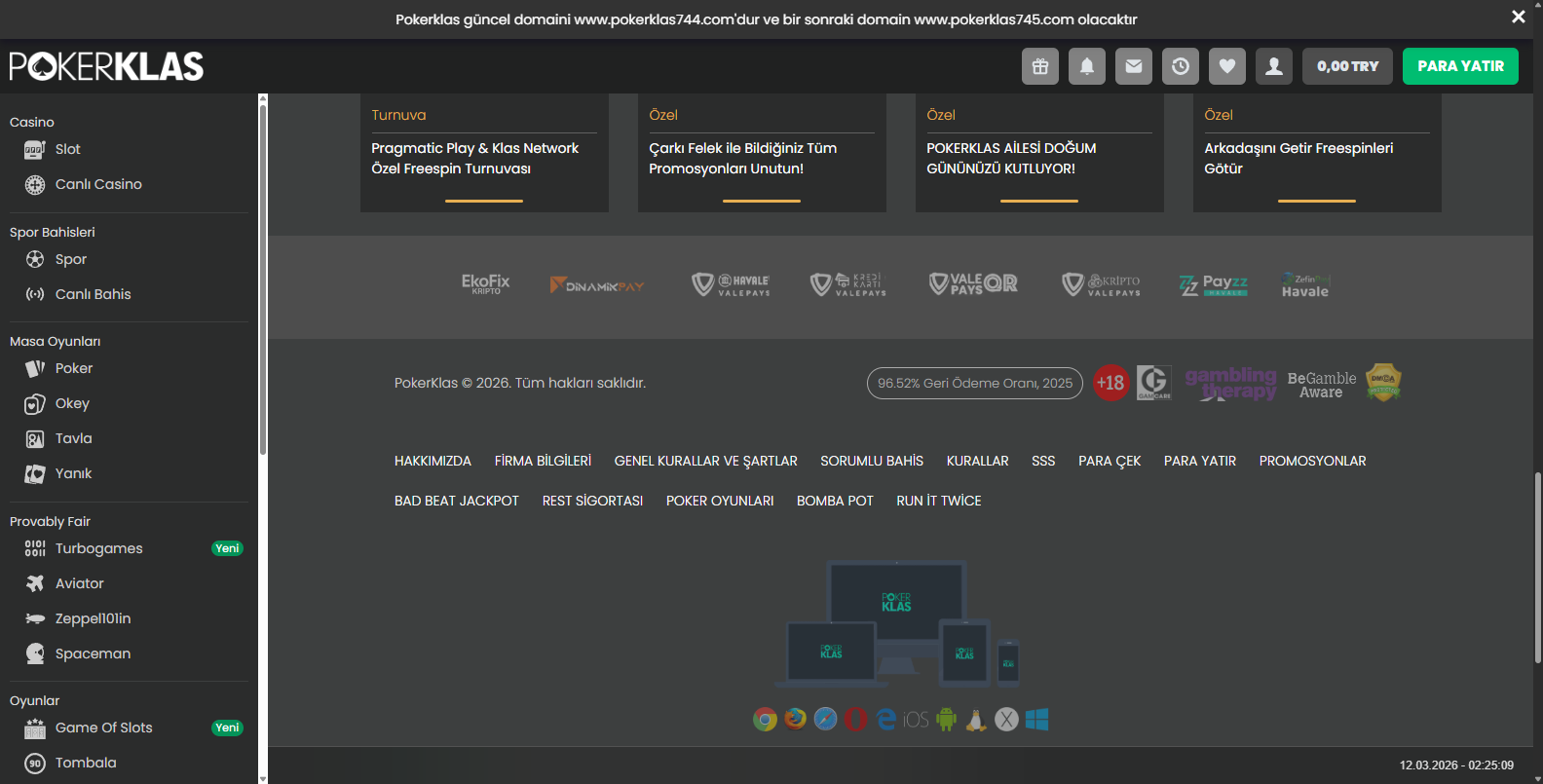Click the Kredi Kartı ValePays logo
The image size is (1543, 784).
click(848, 284)
